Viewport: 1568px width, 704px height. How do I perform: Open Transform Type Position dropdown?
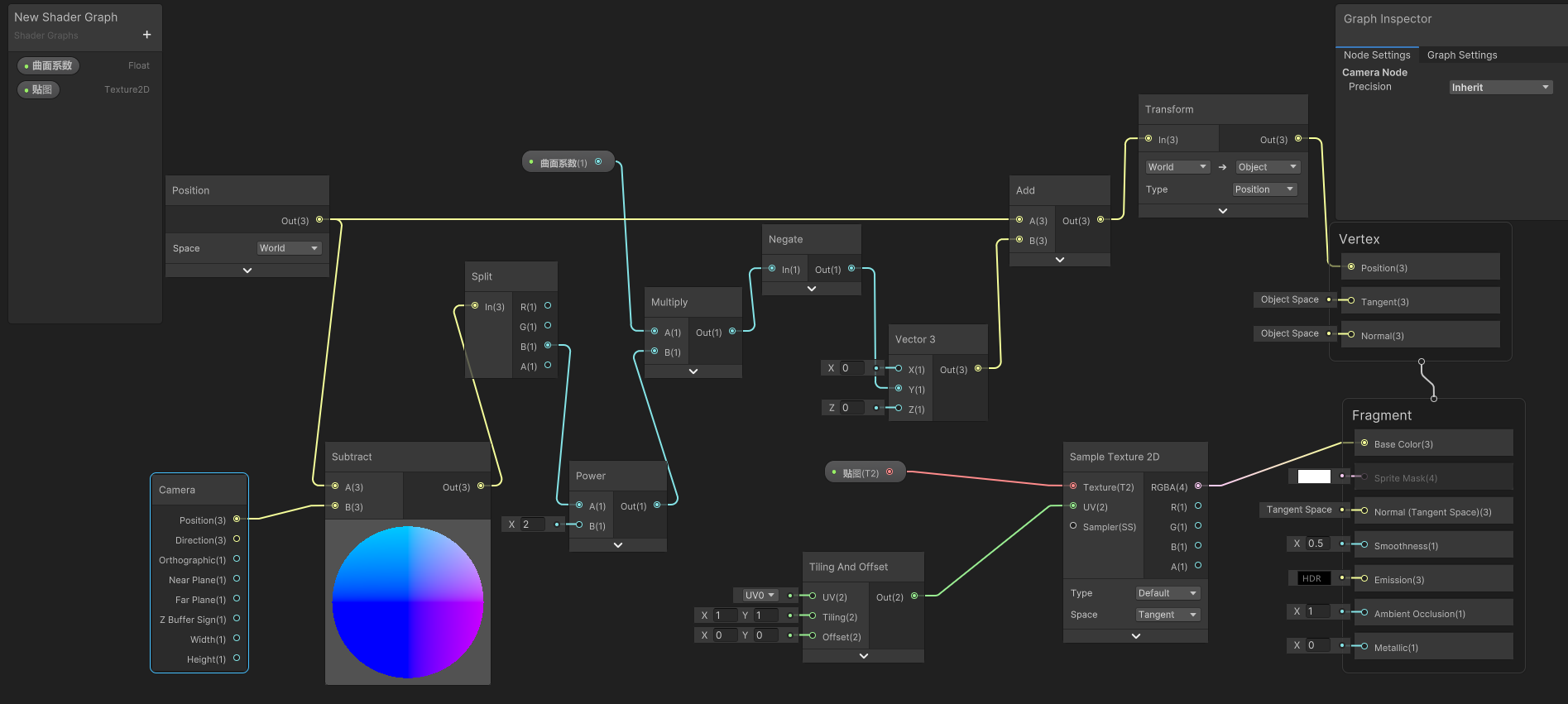tap(1265, 189)
